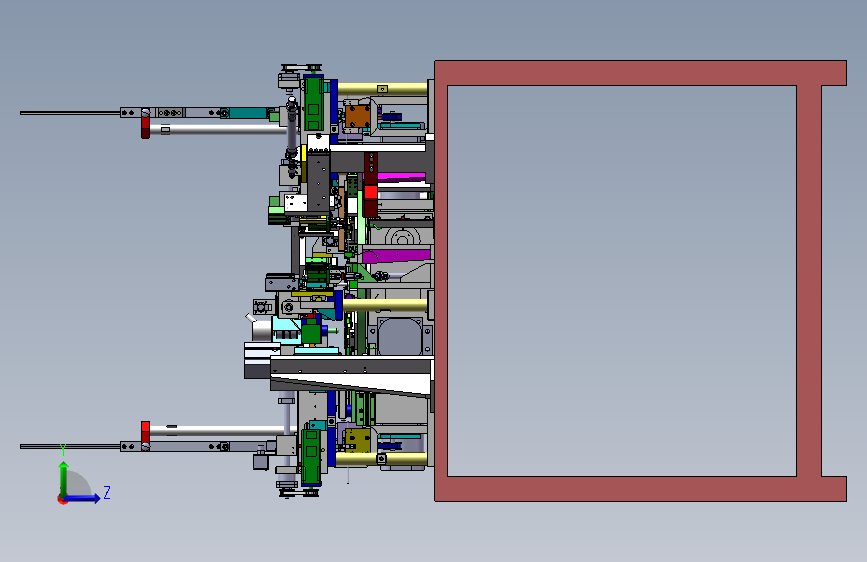
Task: Click the red origin ball of the coordinate triad
Action: 62,499
